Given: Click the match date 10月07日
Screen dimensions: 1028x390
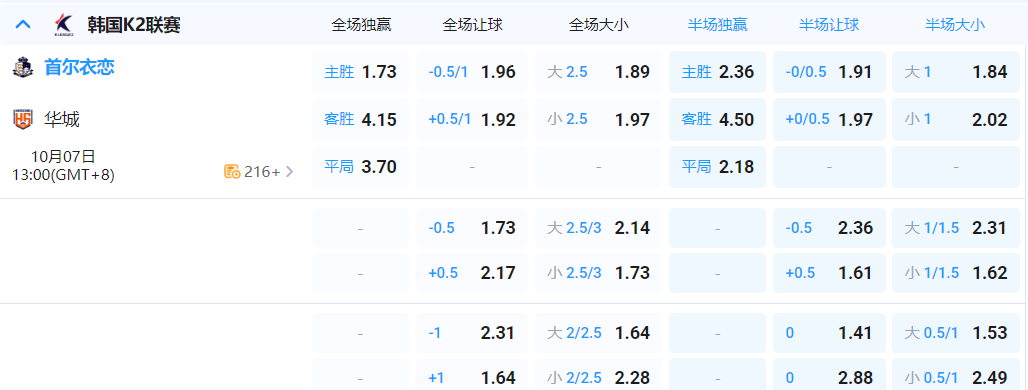Looking at the screenshot, I should coord(63,157).
